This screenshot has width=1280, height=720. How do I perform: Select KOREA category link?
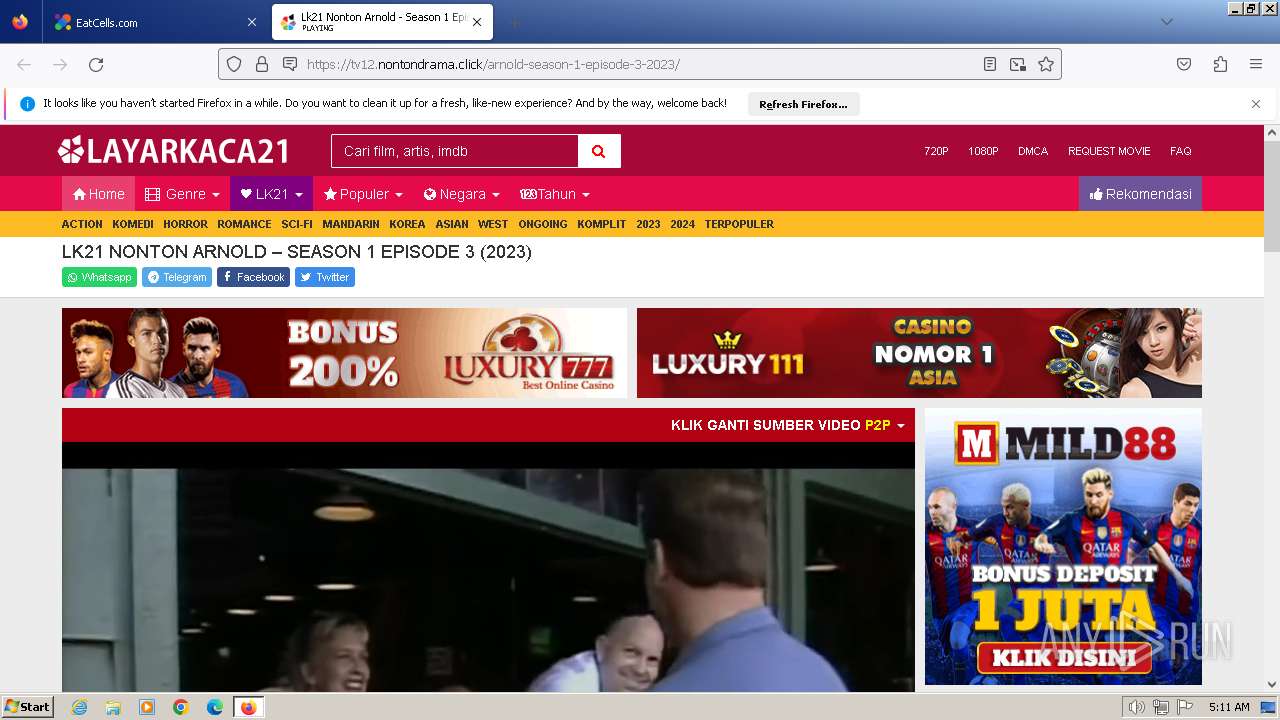click(407, 224)
